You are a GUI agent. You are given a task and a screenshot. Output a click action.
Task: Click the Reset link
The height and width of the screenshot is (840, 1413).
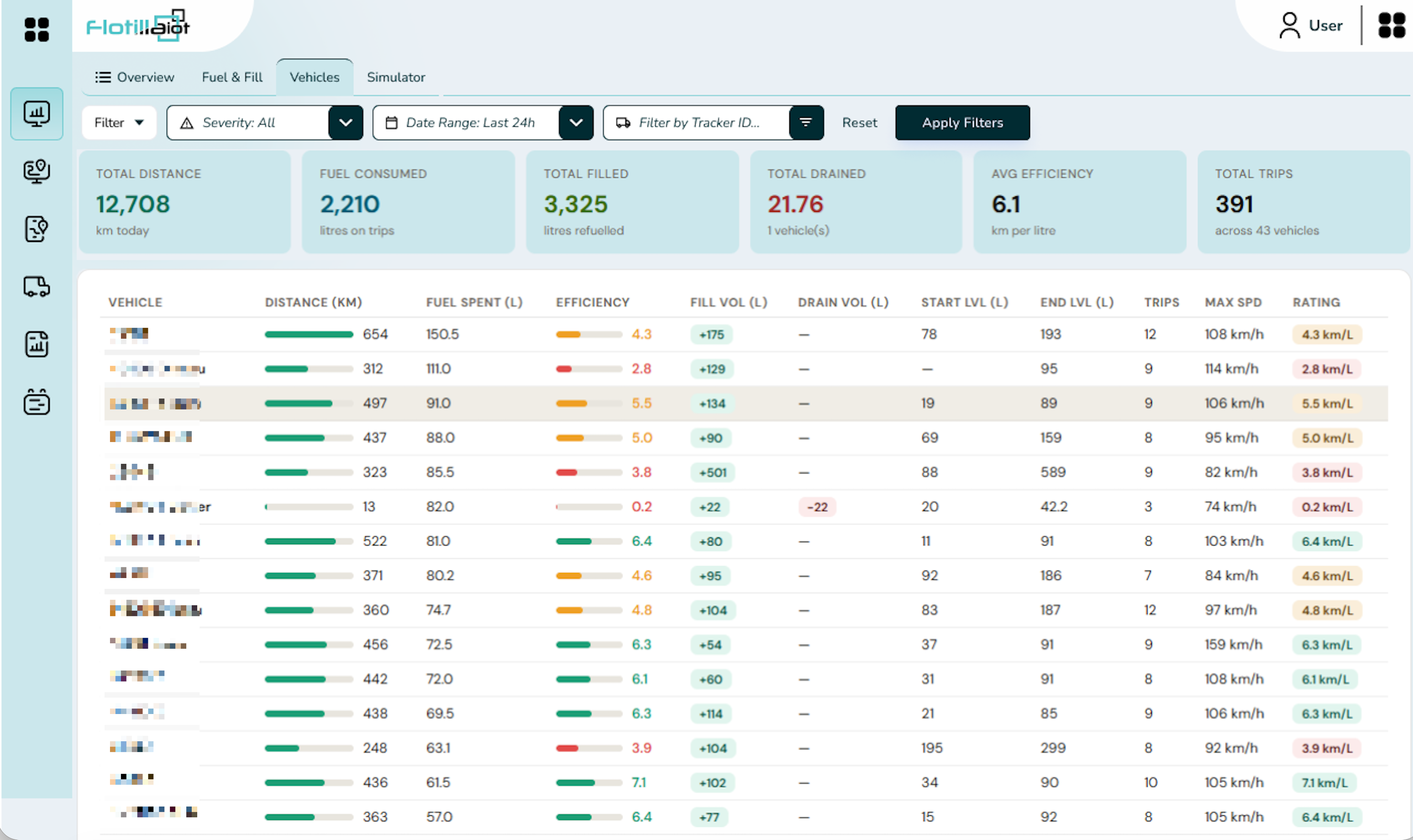click(x=859, y=122)
